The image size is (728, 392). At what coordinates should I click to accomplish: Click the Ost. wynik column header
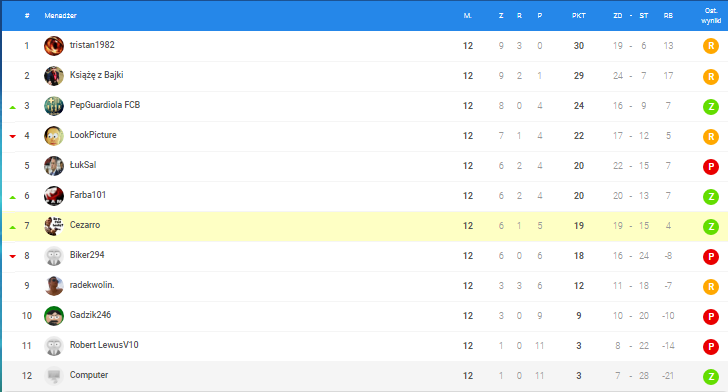711,15
